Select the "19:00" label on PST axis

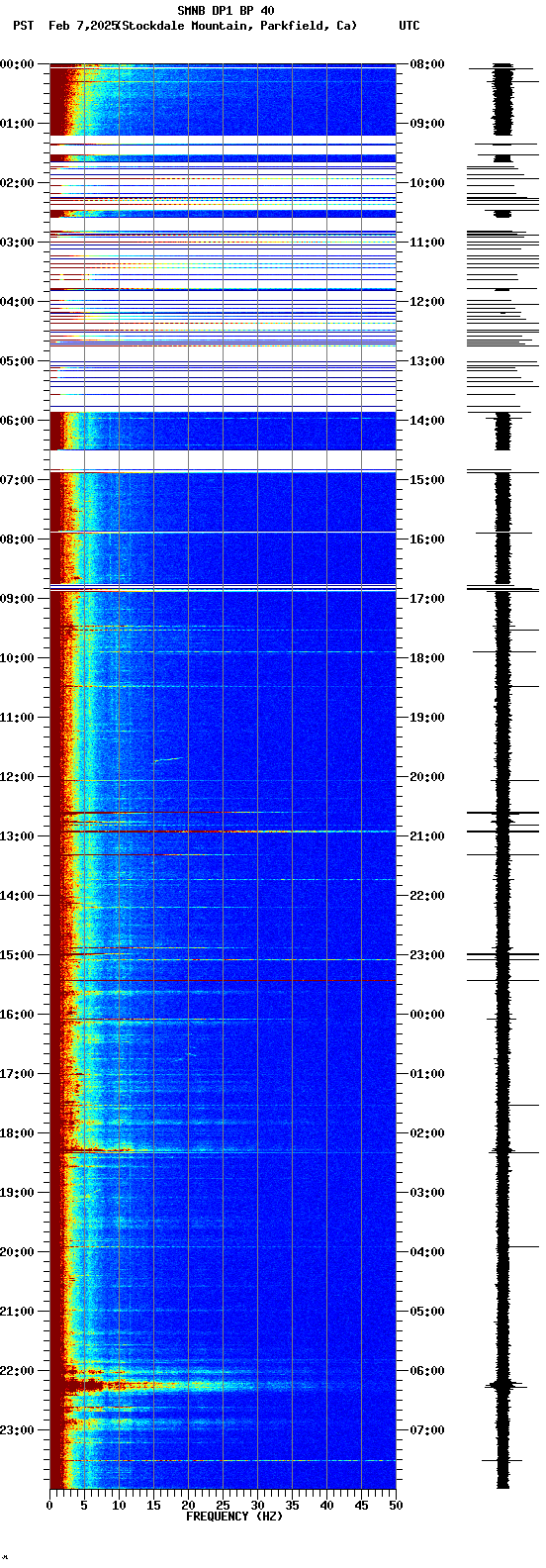pos(17,1193)
